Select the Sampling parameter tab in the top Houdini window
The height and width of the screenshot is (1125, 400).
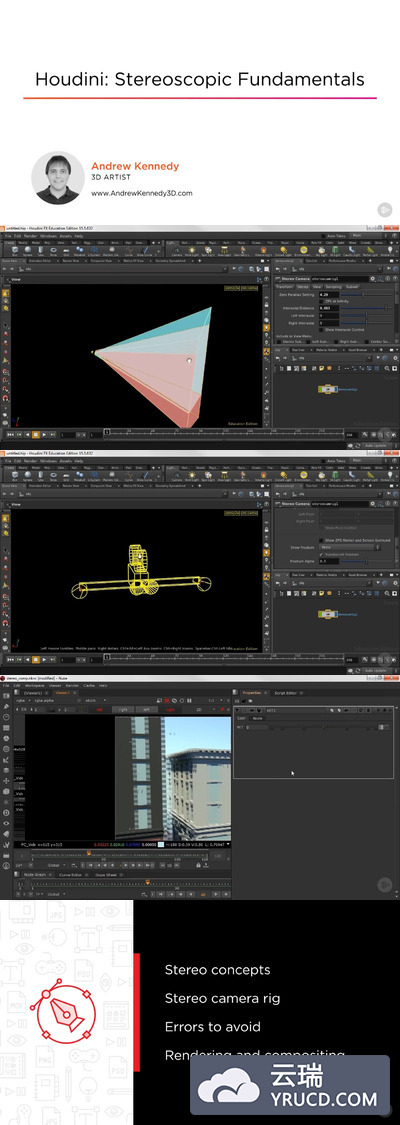click(x=333, y=287)
